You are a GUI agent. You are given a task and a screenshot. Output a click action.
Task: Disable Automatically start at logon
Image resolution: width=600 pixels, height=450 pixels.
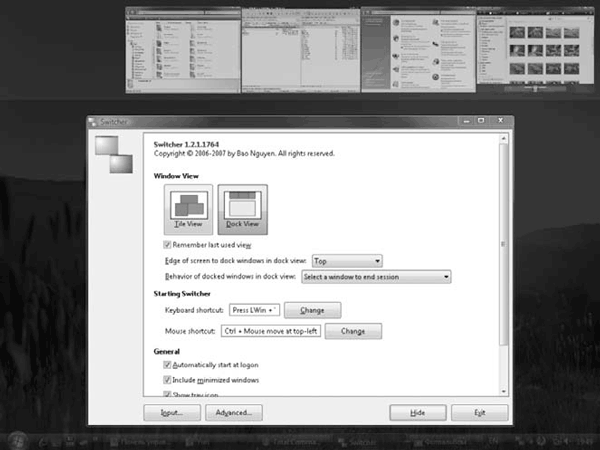pos(166,365)
